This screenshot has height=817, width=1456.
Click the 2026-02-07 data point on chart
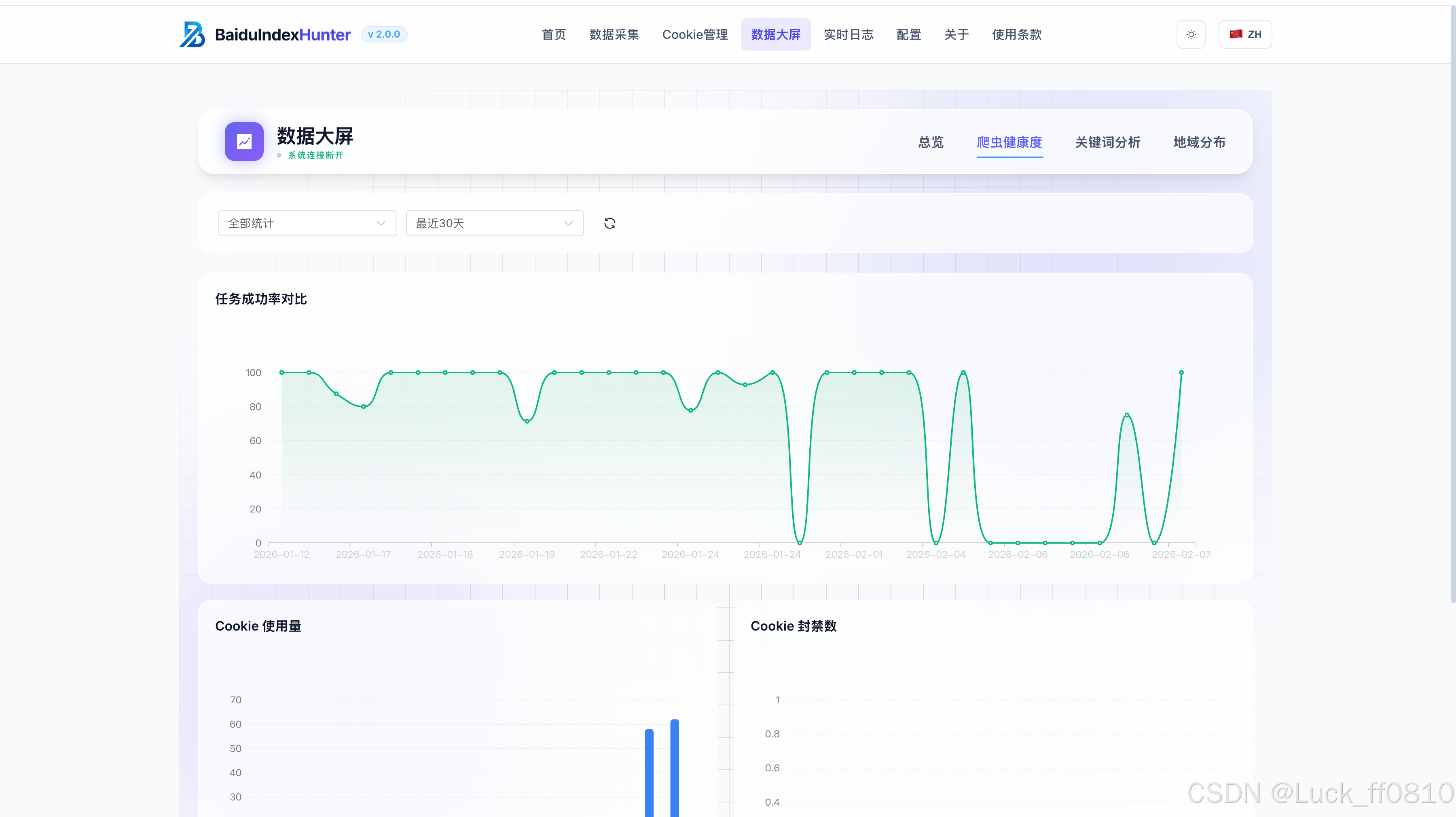[1181, 373]
